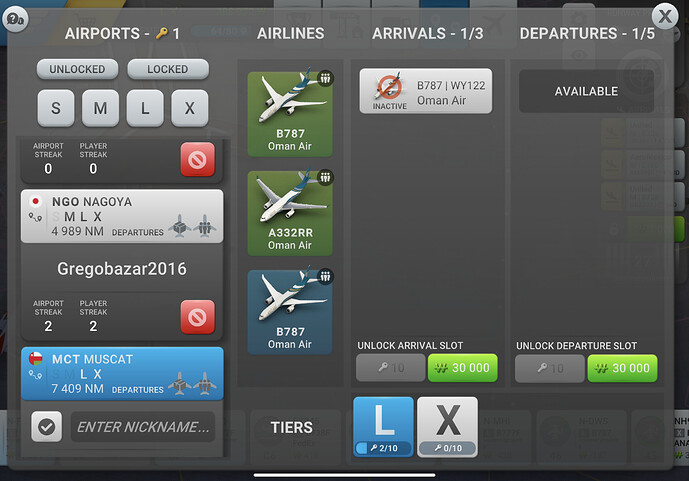Switch to the X tier tab

coord(447,427)
